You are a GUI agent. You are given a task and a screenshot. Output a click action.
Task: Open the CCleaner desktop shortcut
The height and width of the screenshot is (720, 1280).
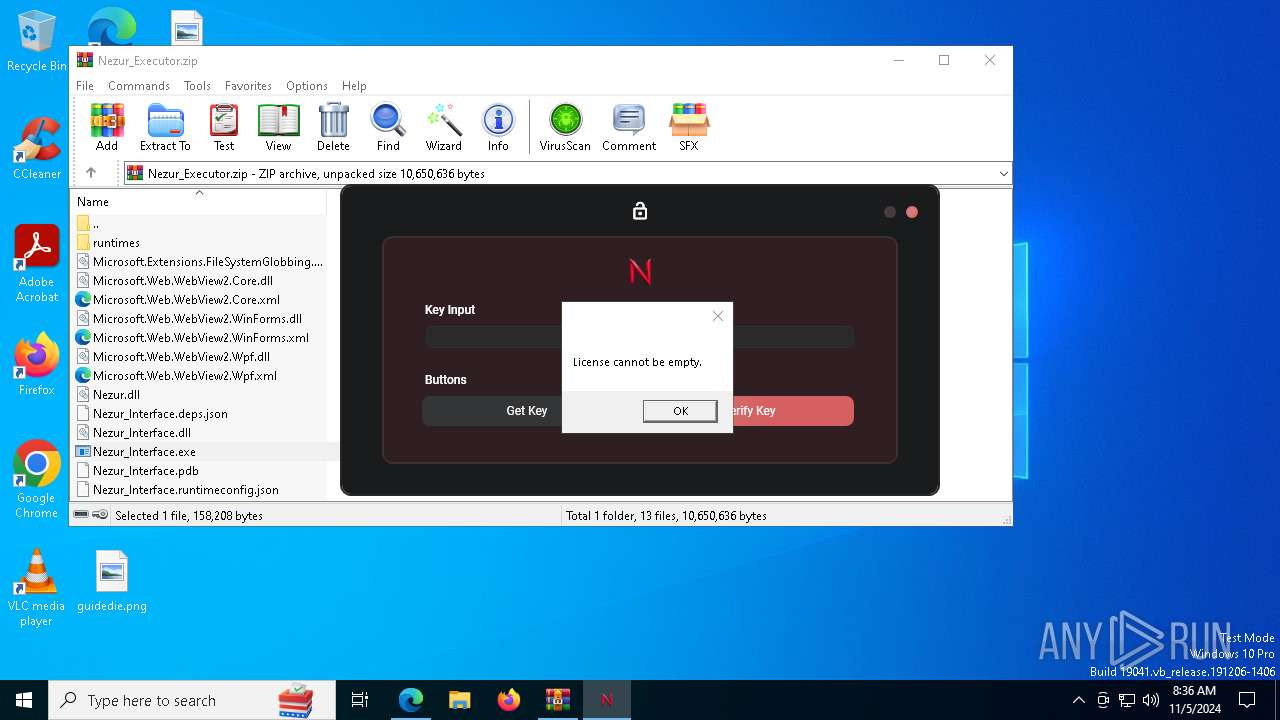pyautogui.click(x=37, y=149)
